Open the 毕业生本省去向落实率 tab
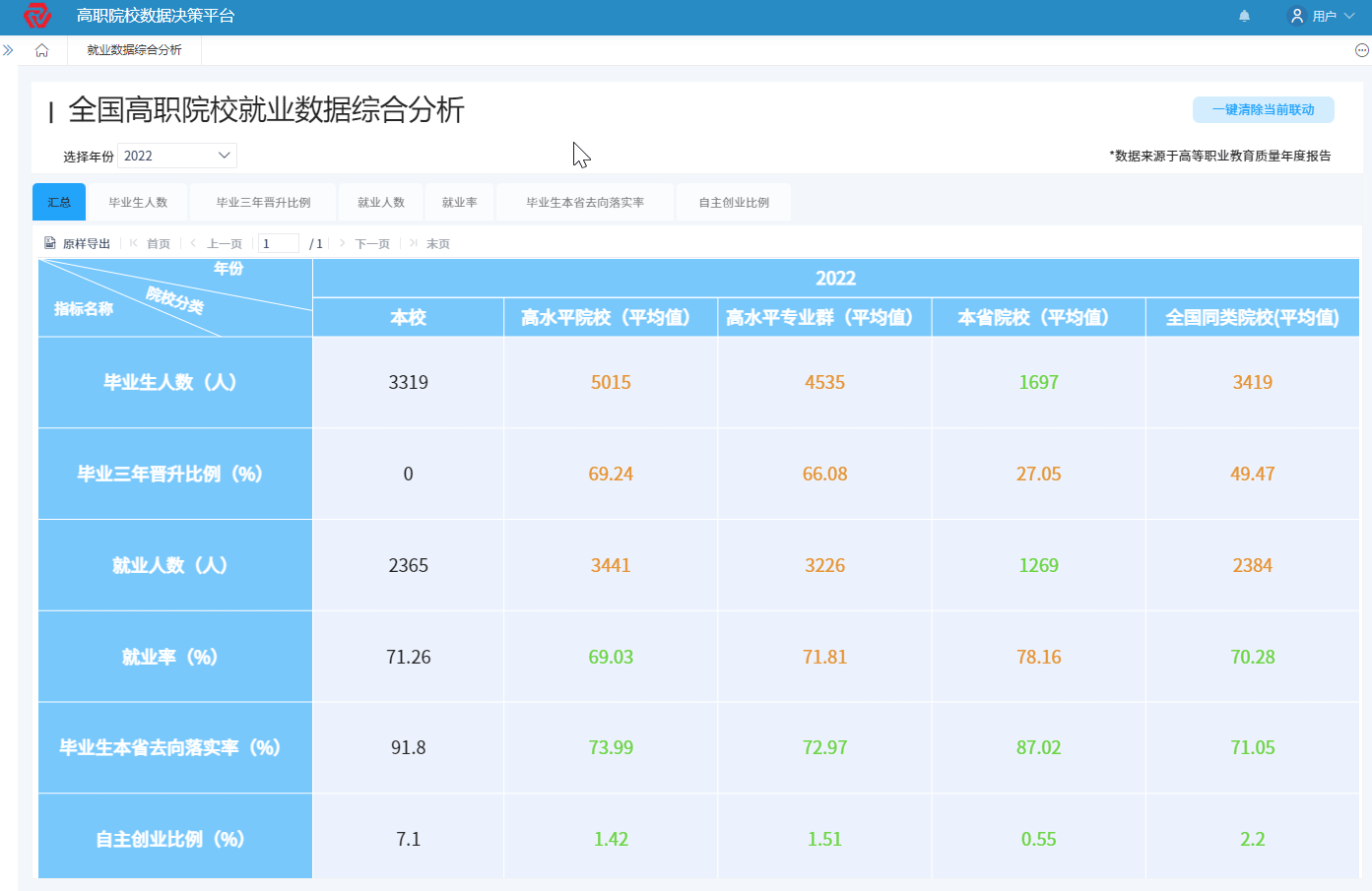This screenshot has width=1372, height=891. 585,202
